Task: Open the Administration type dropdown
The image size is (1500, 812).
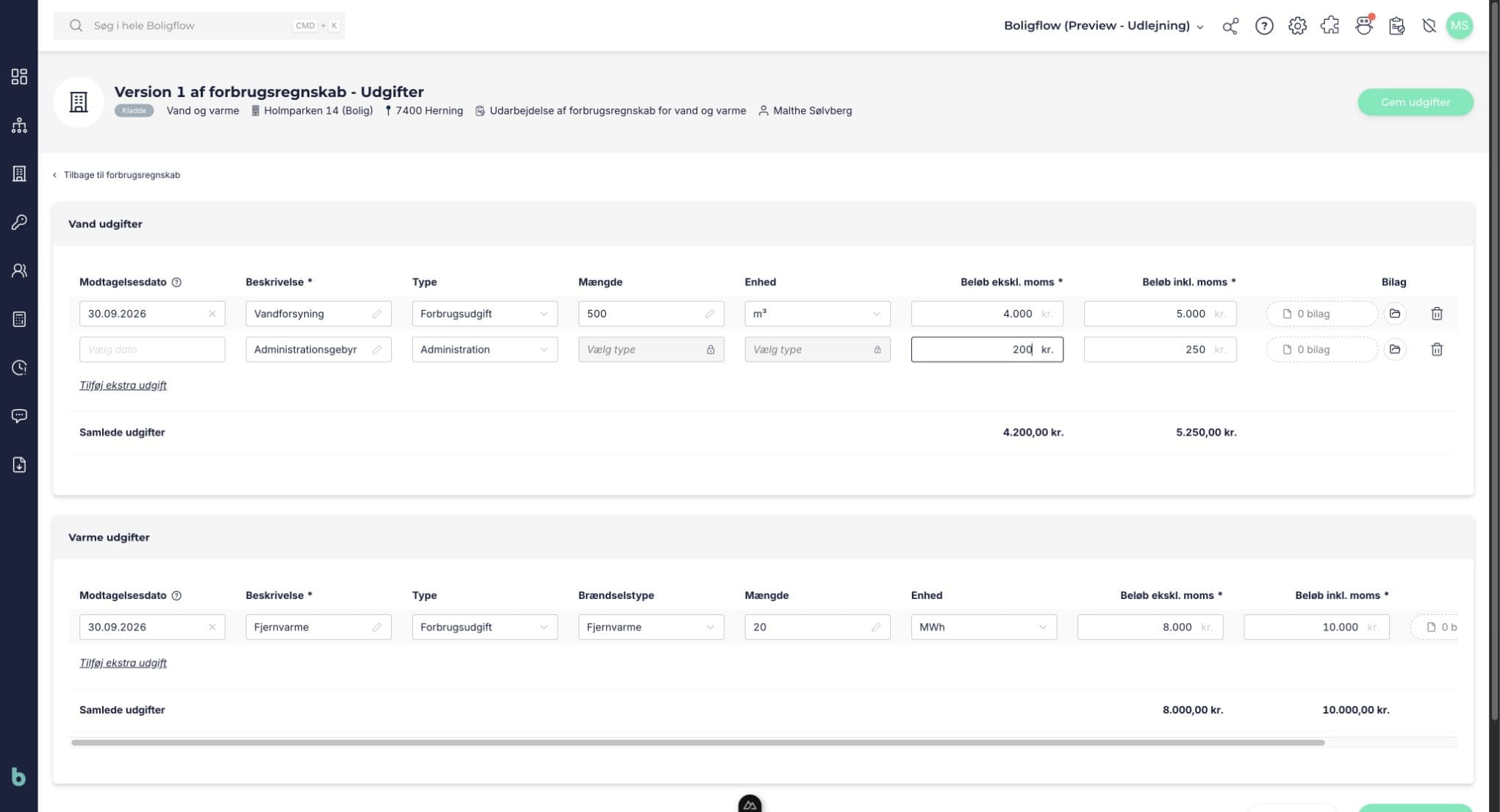Action: tap(484, 349)
